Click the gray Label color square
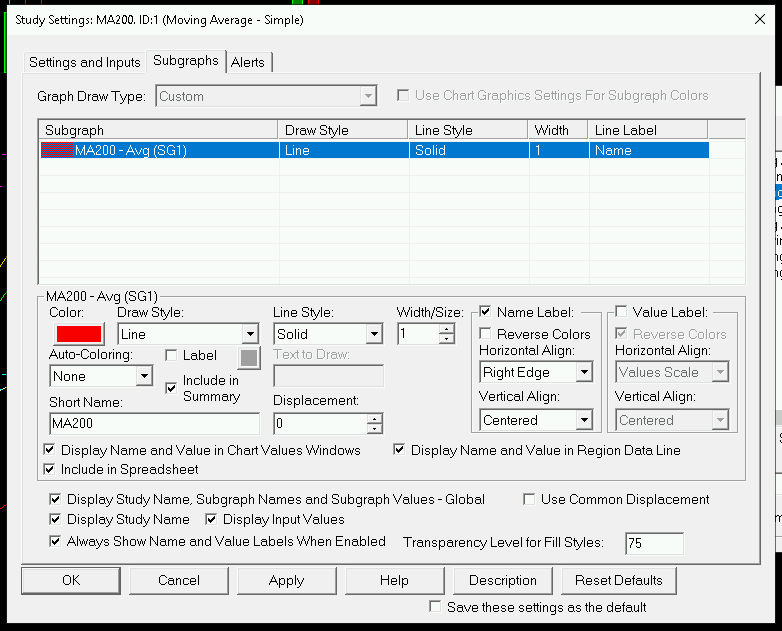782x631 pixels. pos(247,357)
